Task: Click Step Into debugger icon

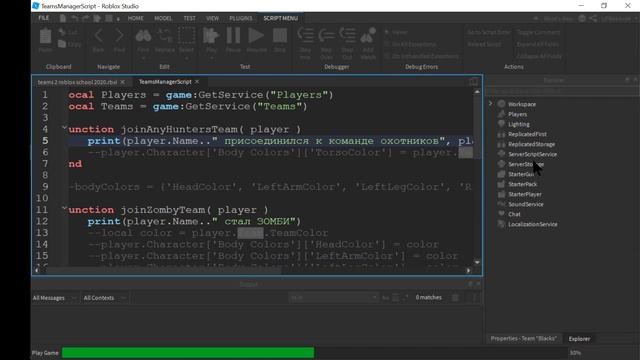Action: click(x=305, y=36)
